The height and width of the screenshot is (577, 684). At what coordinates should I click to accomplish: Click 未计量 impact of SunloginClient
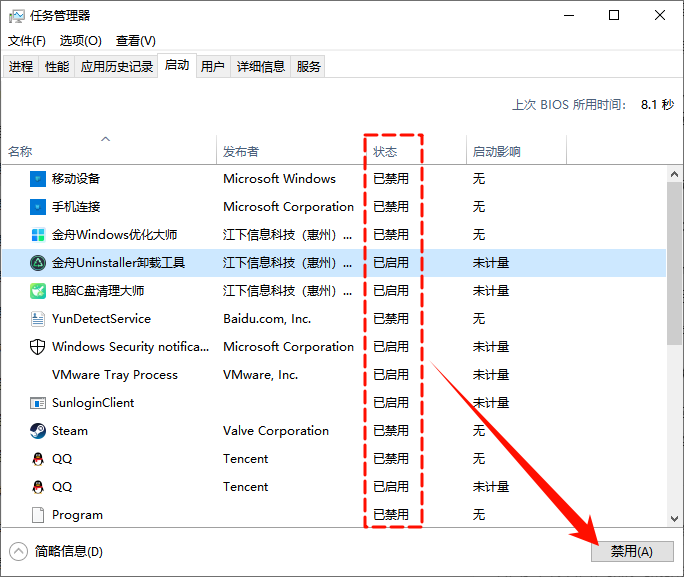tap(491, 403)
